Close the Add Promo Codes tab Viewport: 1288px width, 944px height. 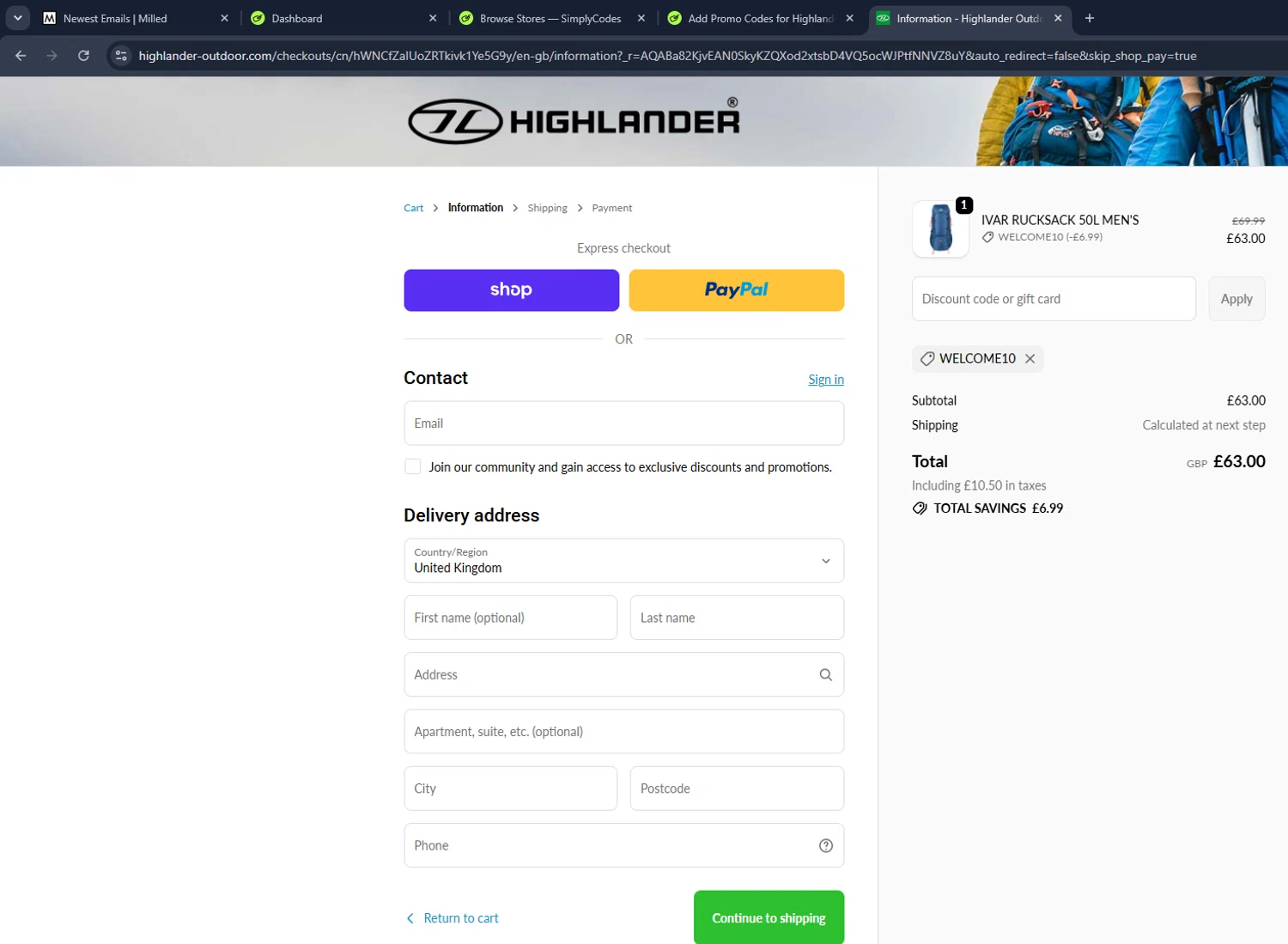tap(850, 18)
